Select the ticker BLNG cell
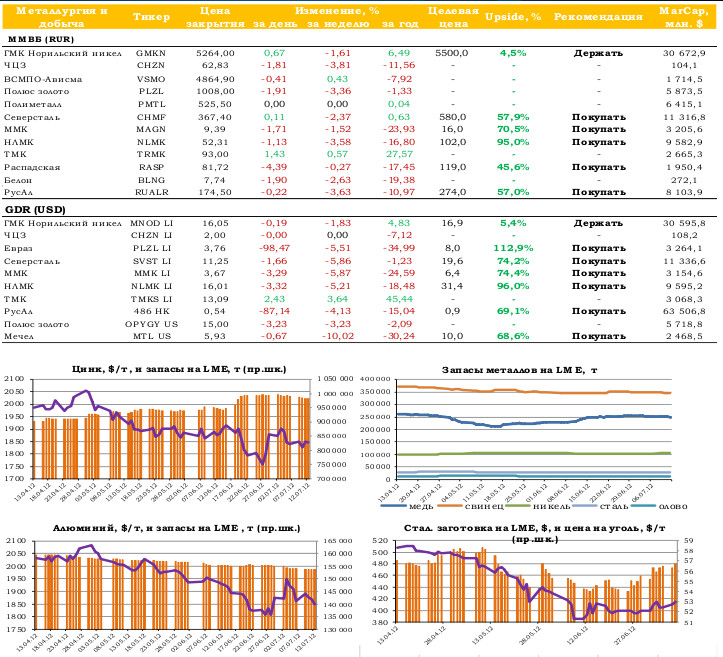This screenshot has width=723, height=657. [x=151, y=180]
